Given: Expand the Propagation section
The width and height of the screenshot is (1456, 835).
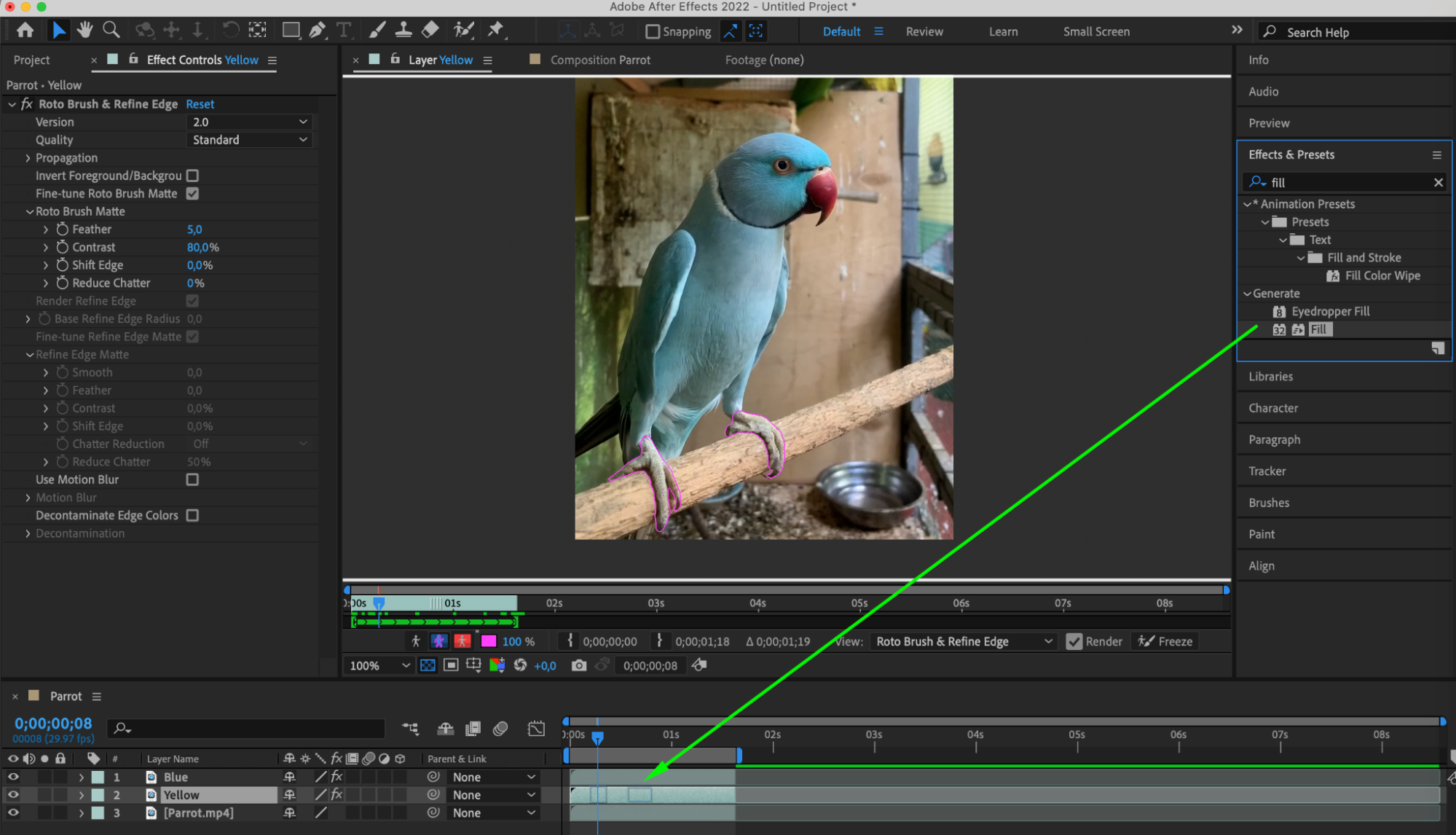Looking at the screenshot, I should click(28, 158).
